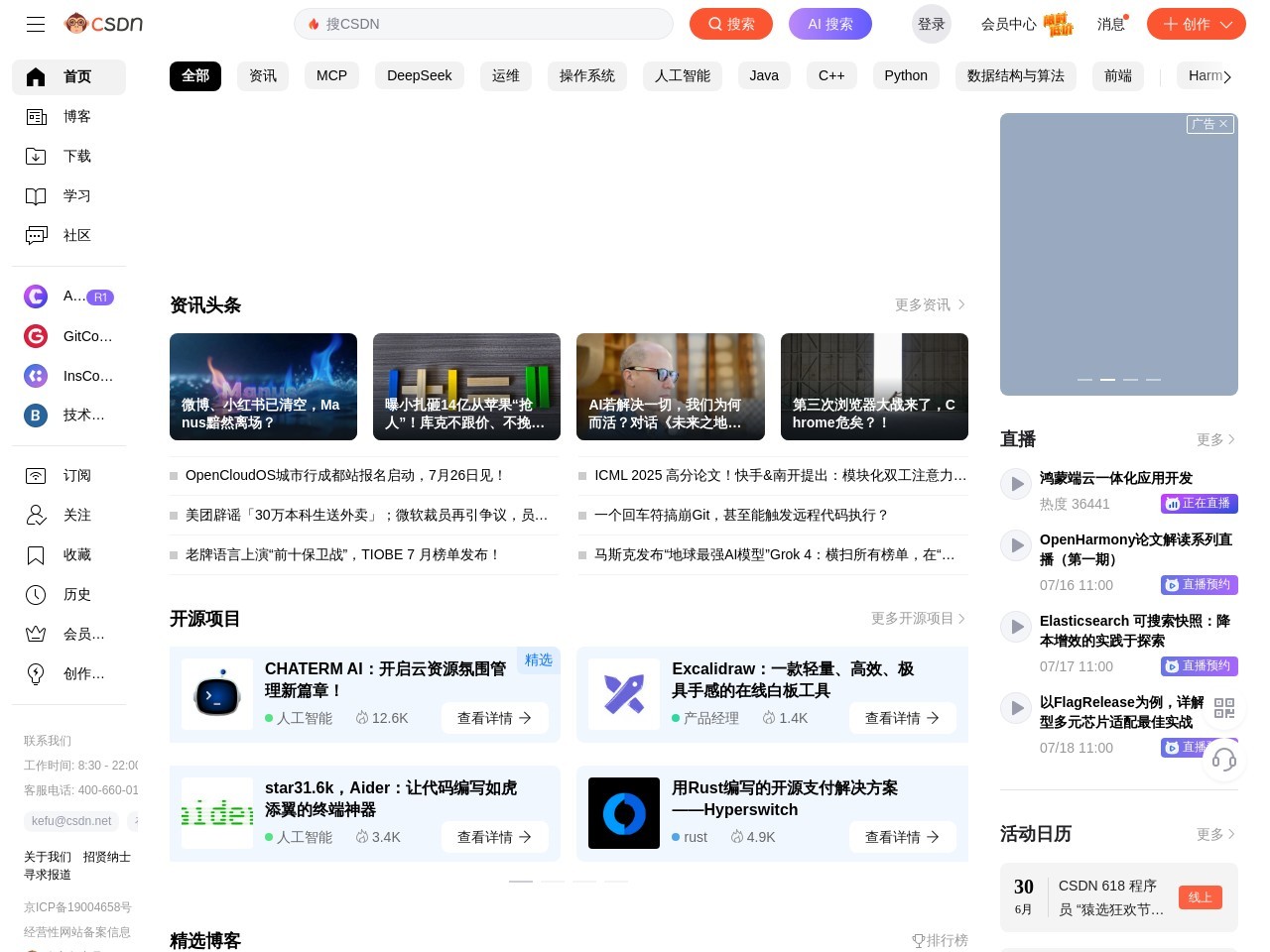Open 创作 lightbulb icon in sidebar
Image resolution: width=1270 pixels, height=952 pixels.
coord(36,673)
